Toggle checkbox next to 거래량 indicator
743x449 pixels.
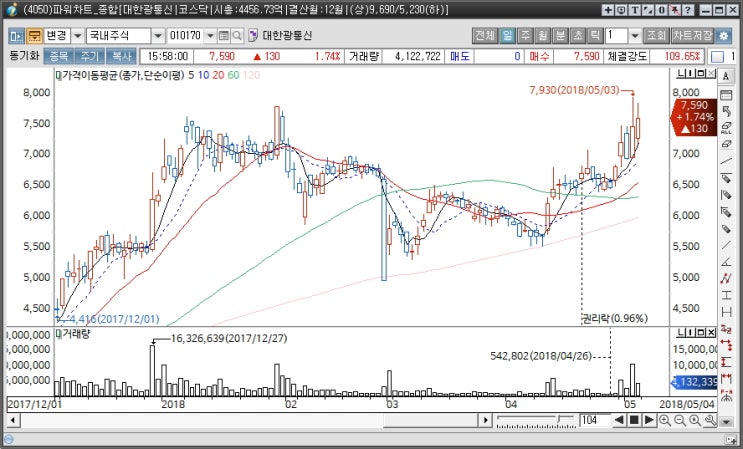[59, 334]
